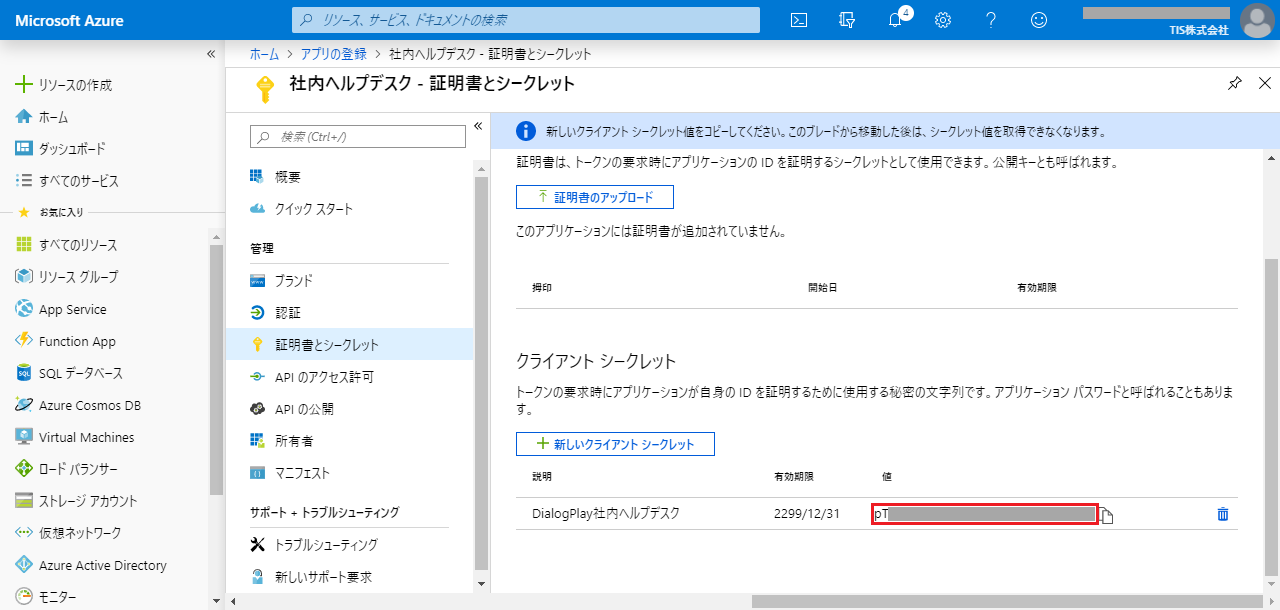Collapse the left portal sidebar

point(211,53)
